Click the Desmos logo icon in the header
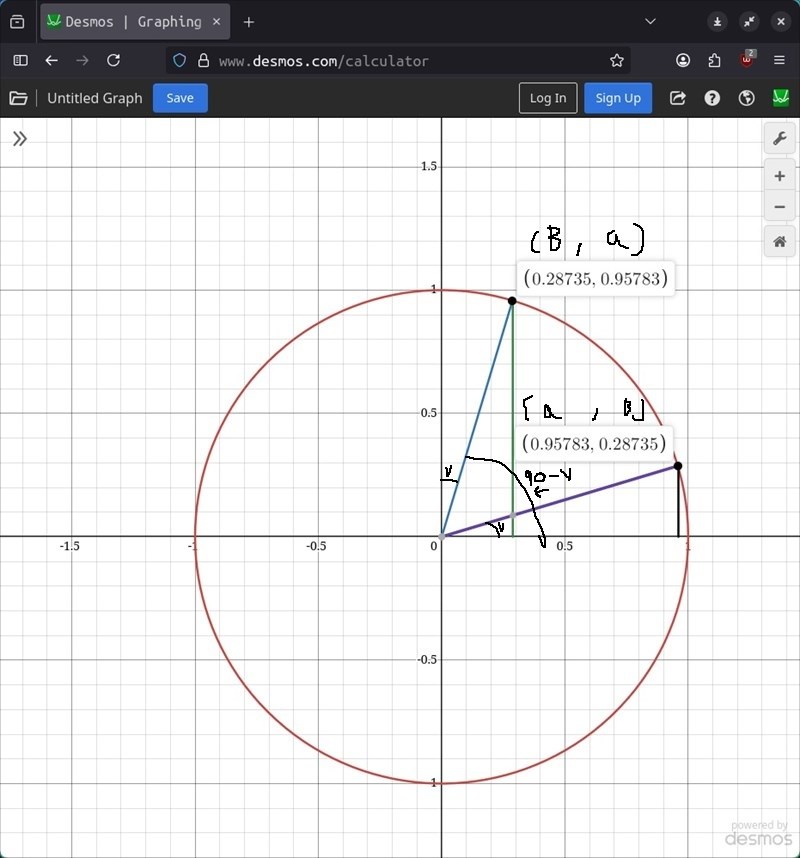Image resolution: width=800 pixels, height=858 pixels. [780, 98]
